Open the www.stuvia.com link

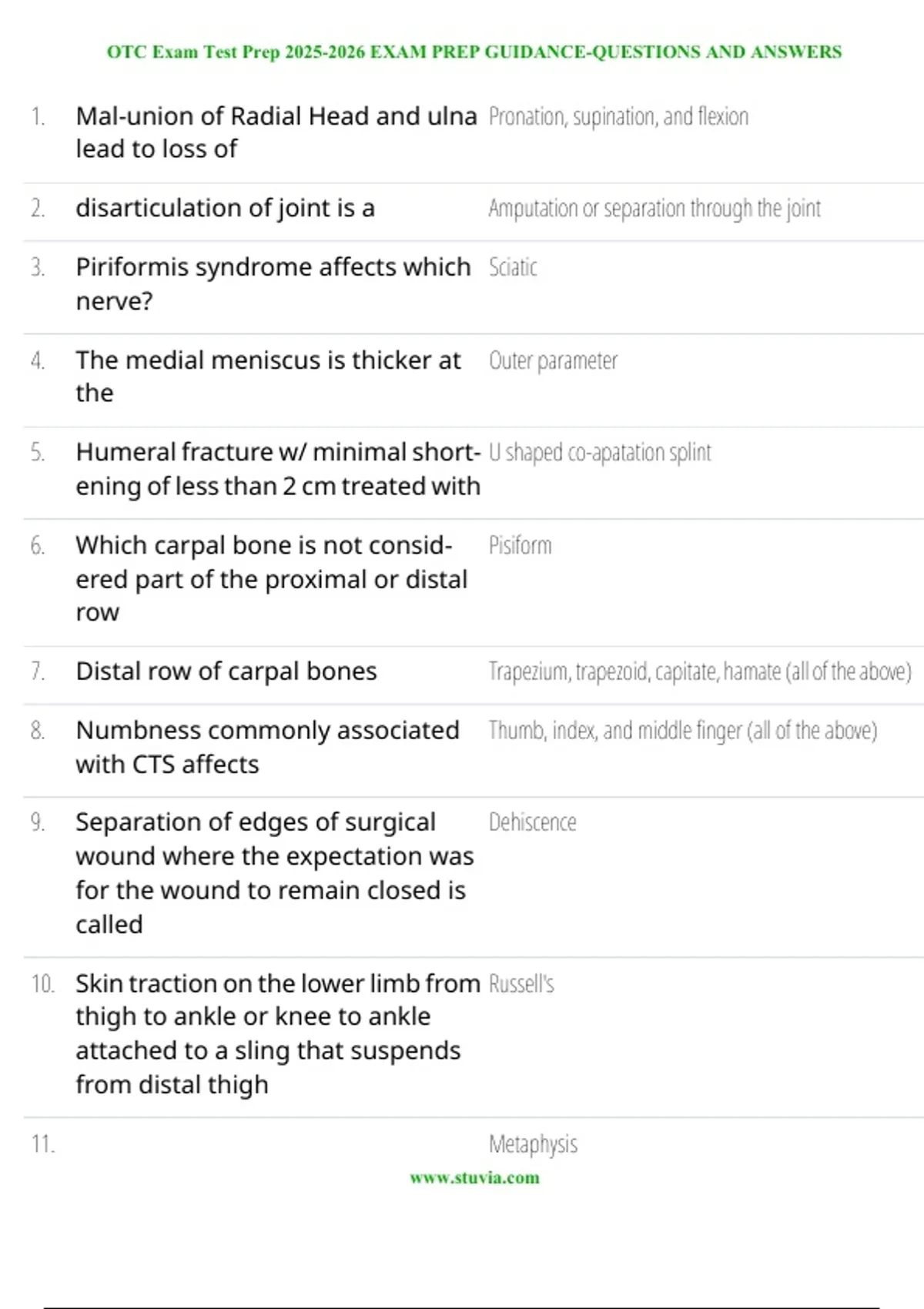(474, 1177)
